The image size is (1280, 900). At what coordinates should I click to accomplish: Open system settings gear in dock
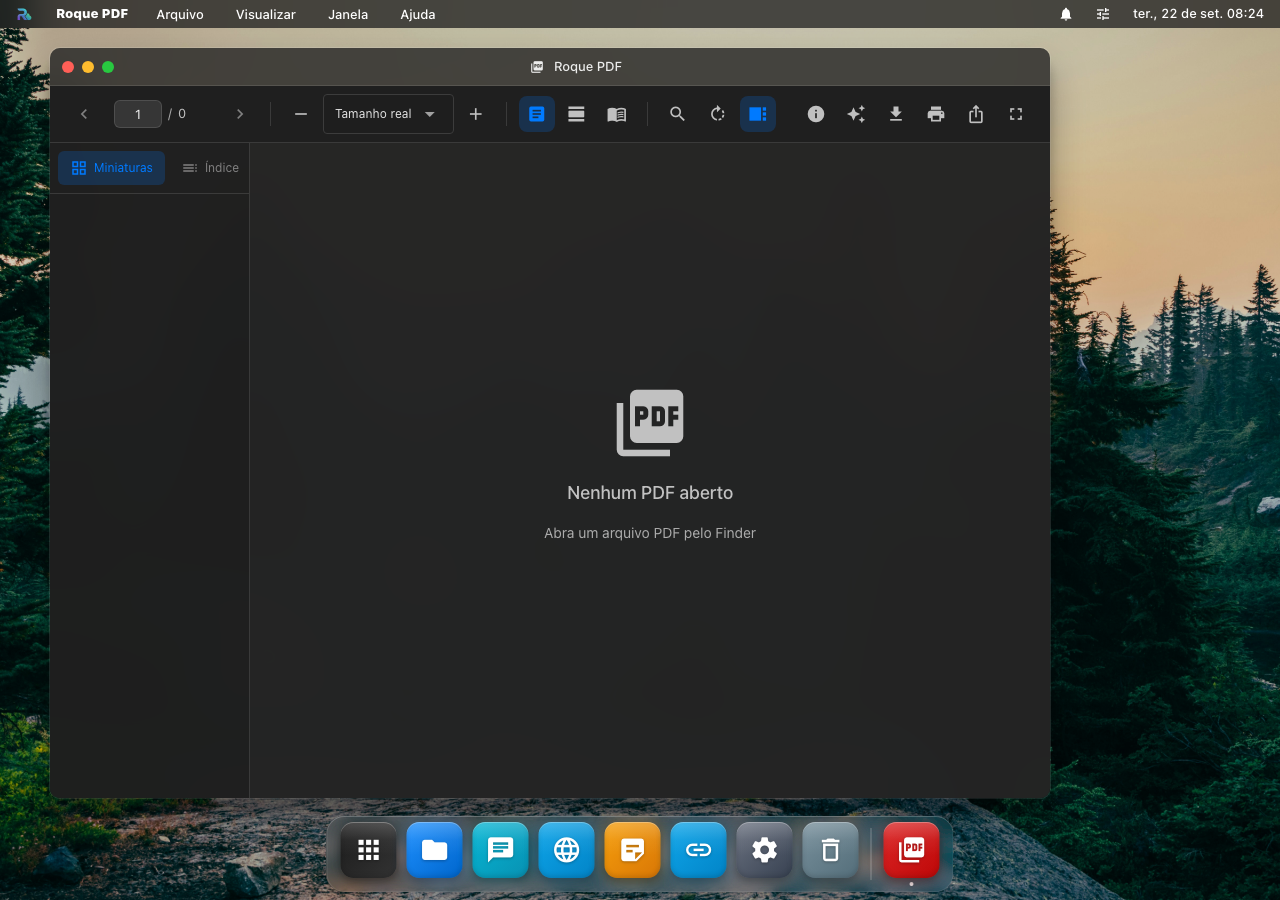pos(765,850)
